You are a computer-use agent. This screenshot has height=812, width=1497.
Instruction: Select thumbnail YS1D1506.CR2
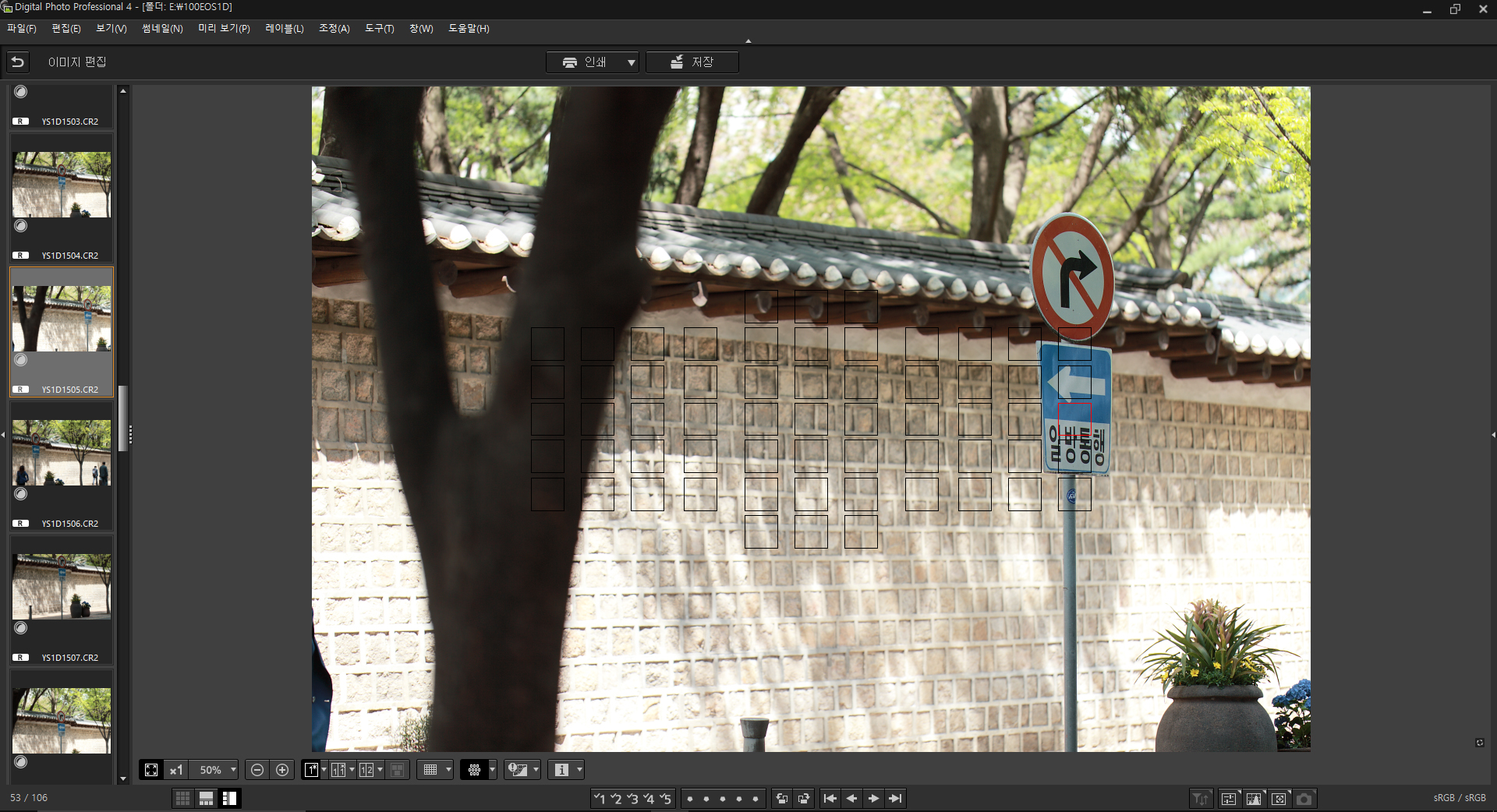click(62, 466)
